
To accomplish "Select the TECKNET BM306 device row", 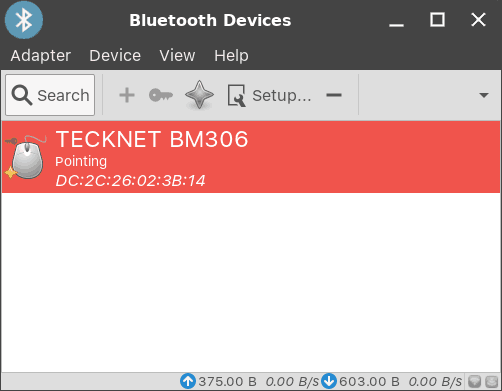I will [x=251, y=157].
